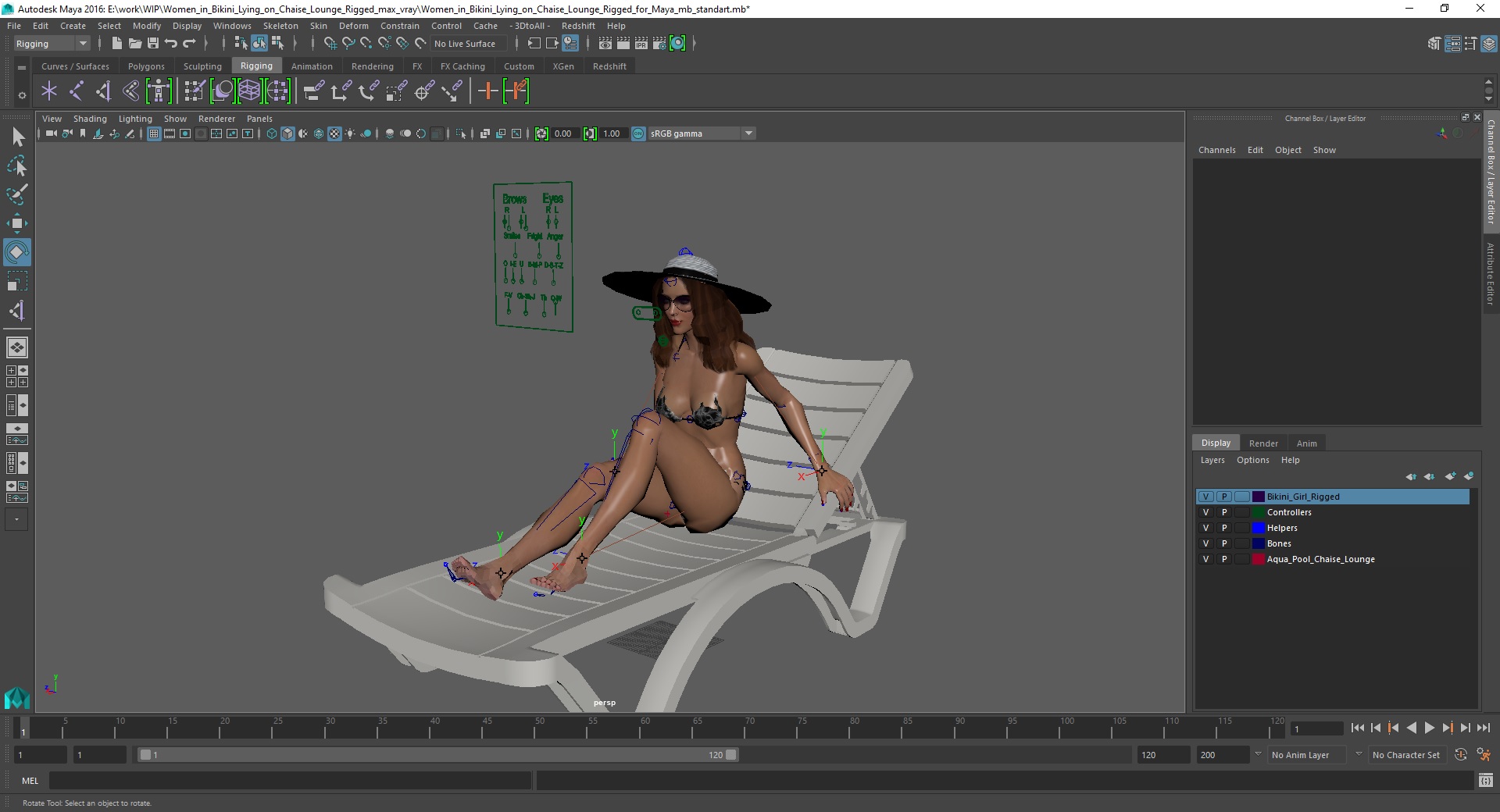Open the Constrain menu
Image resolution: width=1500 pixels, height=812 pixels.
pyautogui.click(x=399, y=26)
